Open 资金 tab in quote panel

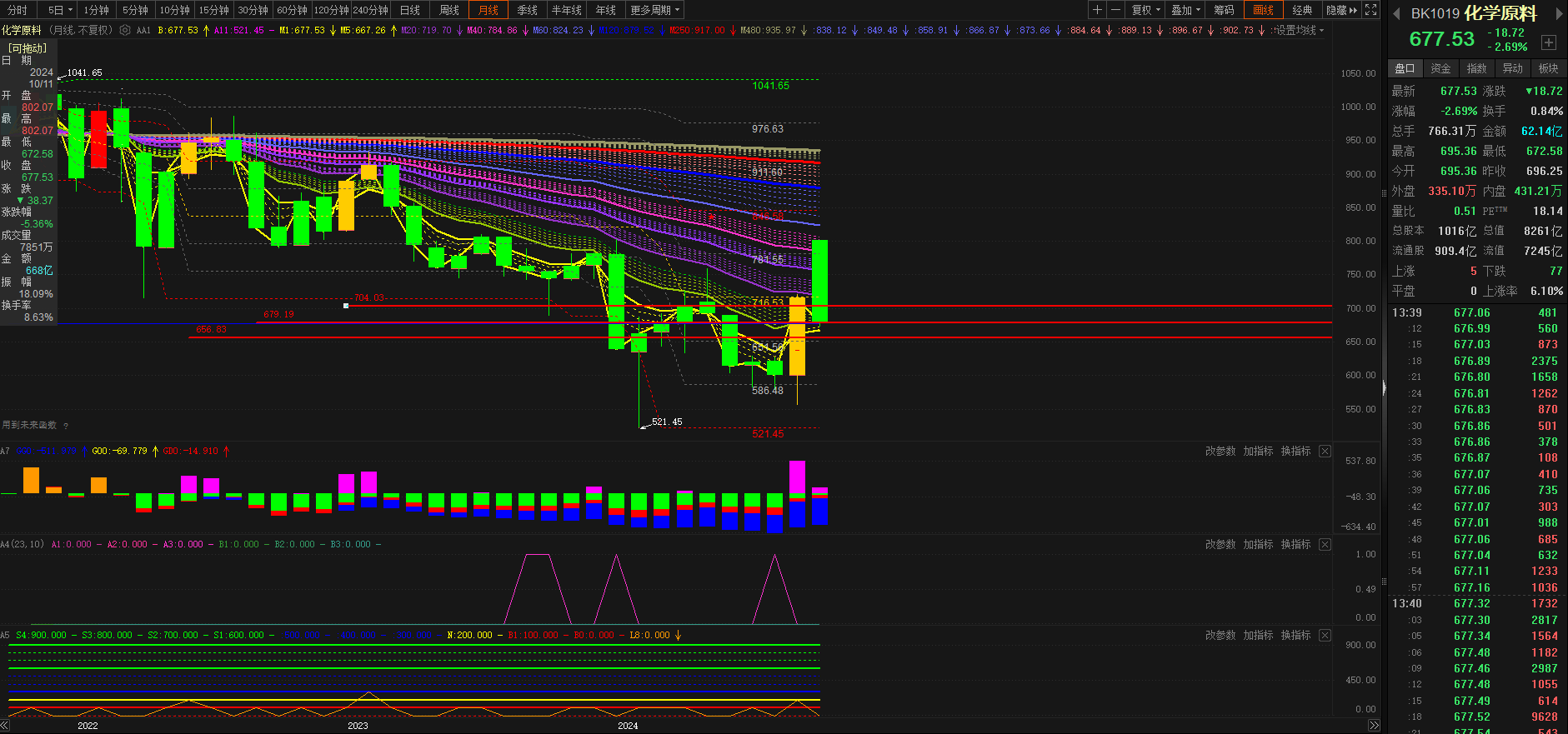[x=1440, y=68]
